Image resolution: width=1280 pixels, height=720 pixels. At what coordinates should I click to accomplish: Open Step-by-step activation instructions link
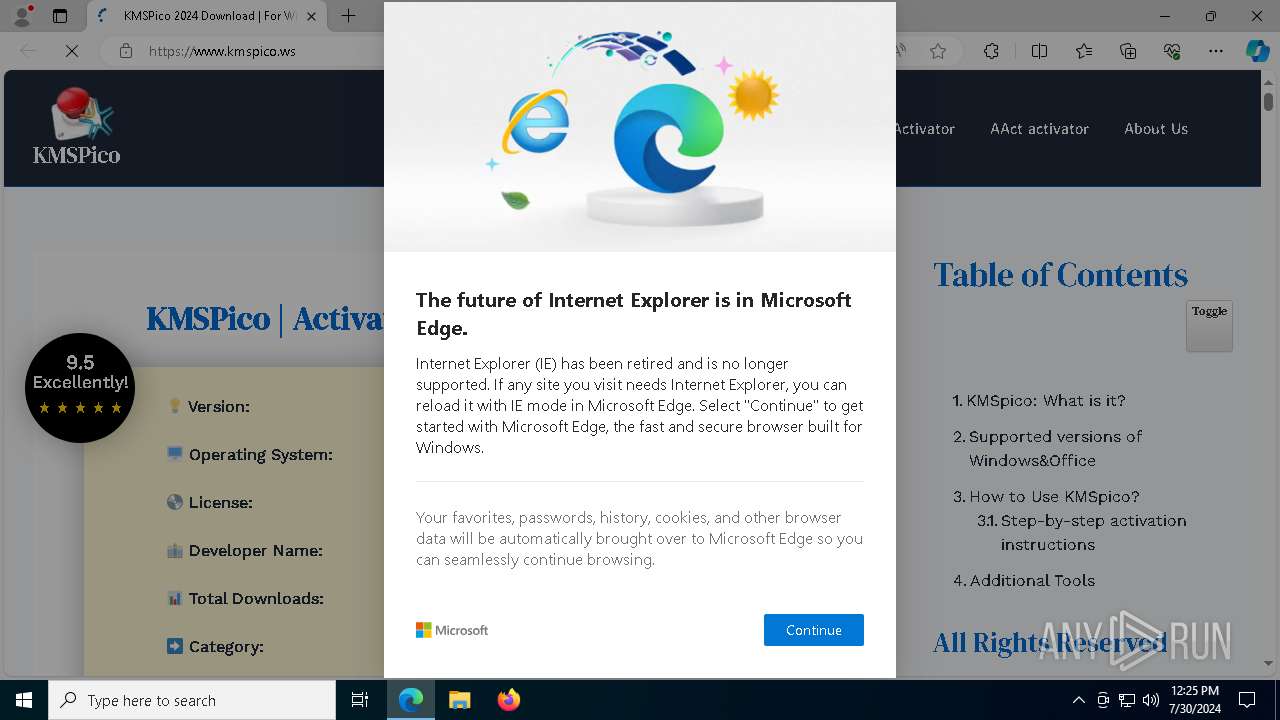tap(1093, 532)
